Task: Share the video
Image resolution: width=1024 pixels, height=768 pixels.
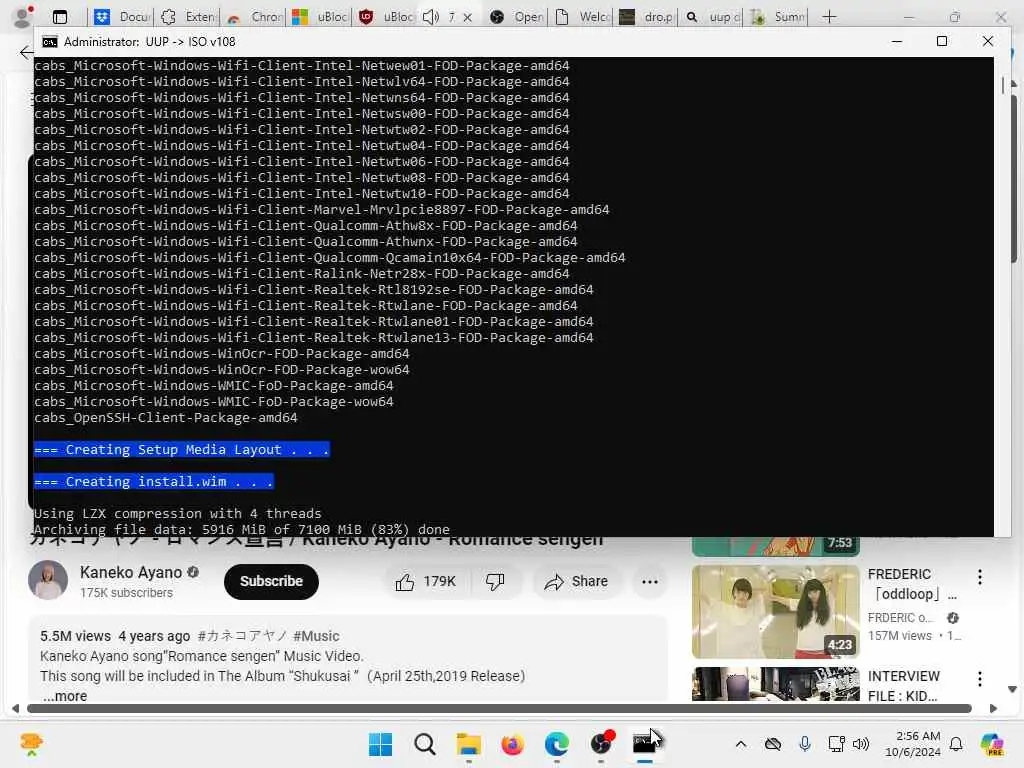Action: [577, 581]
